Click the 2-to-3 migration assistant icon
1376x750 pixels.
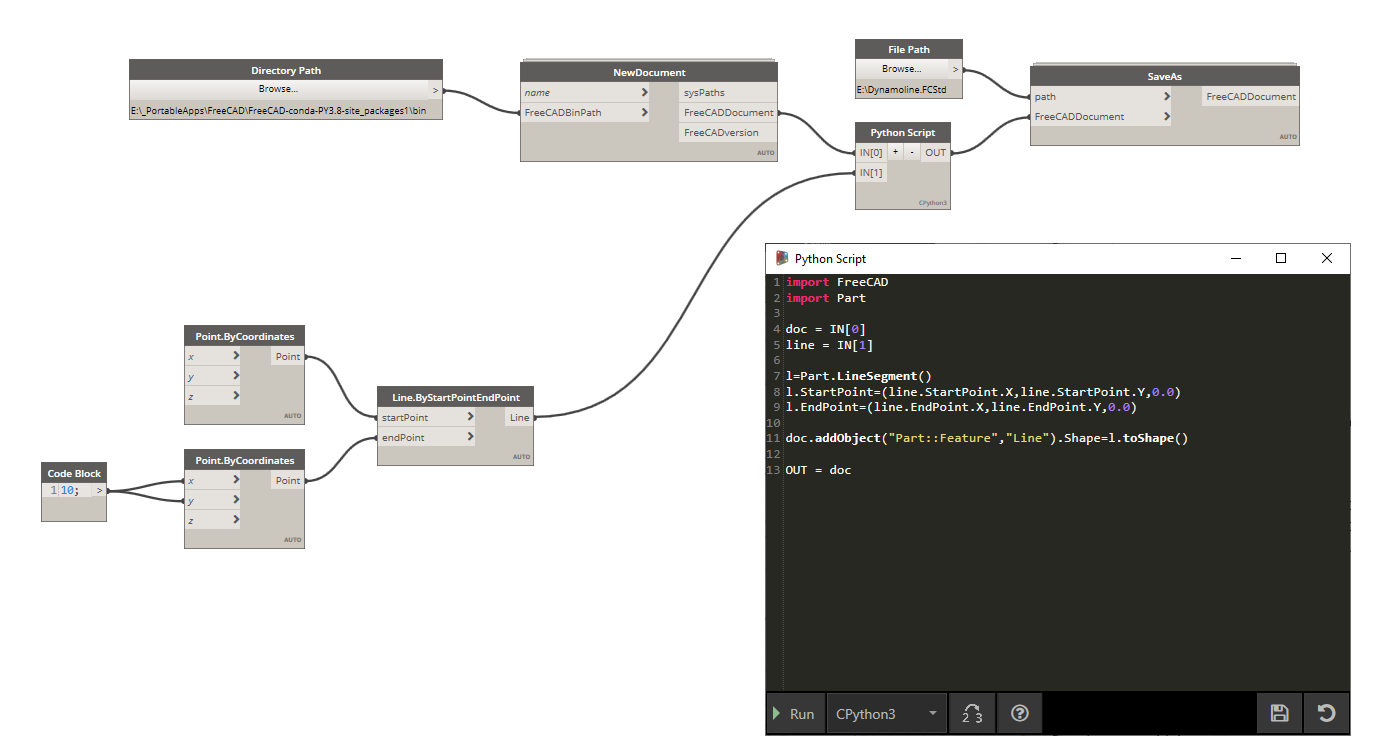[x=971, y=713]
